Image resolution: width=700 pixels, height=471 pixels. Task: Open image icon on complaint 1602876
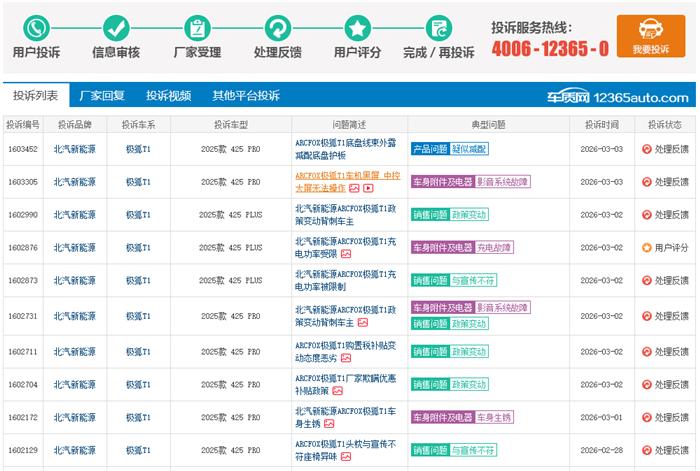click(345, 254)
